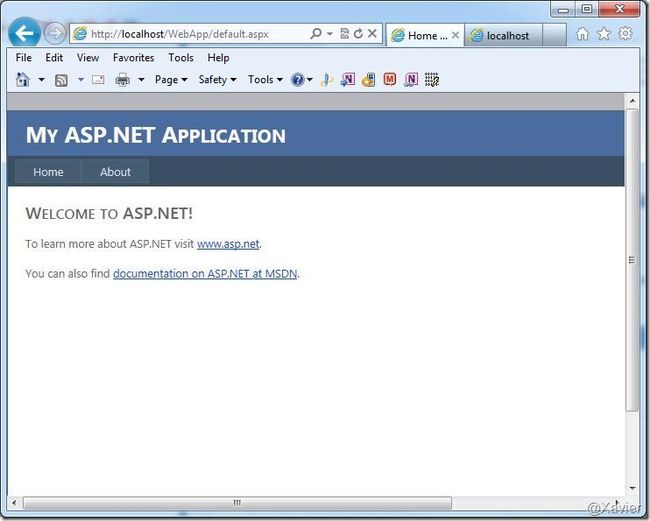Click the red M toolbar icon
This screenshot has width=650, height=521.
click(390, 79)
